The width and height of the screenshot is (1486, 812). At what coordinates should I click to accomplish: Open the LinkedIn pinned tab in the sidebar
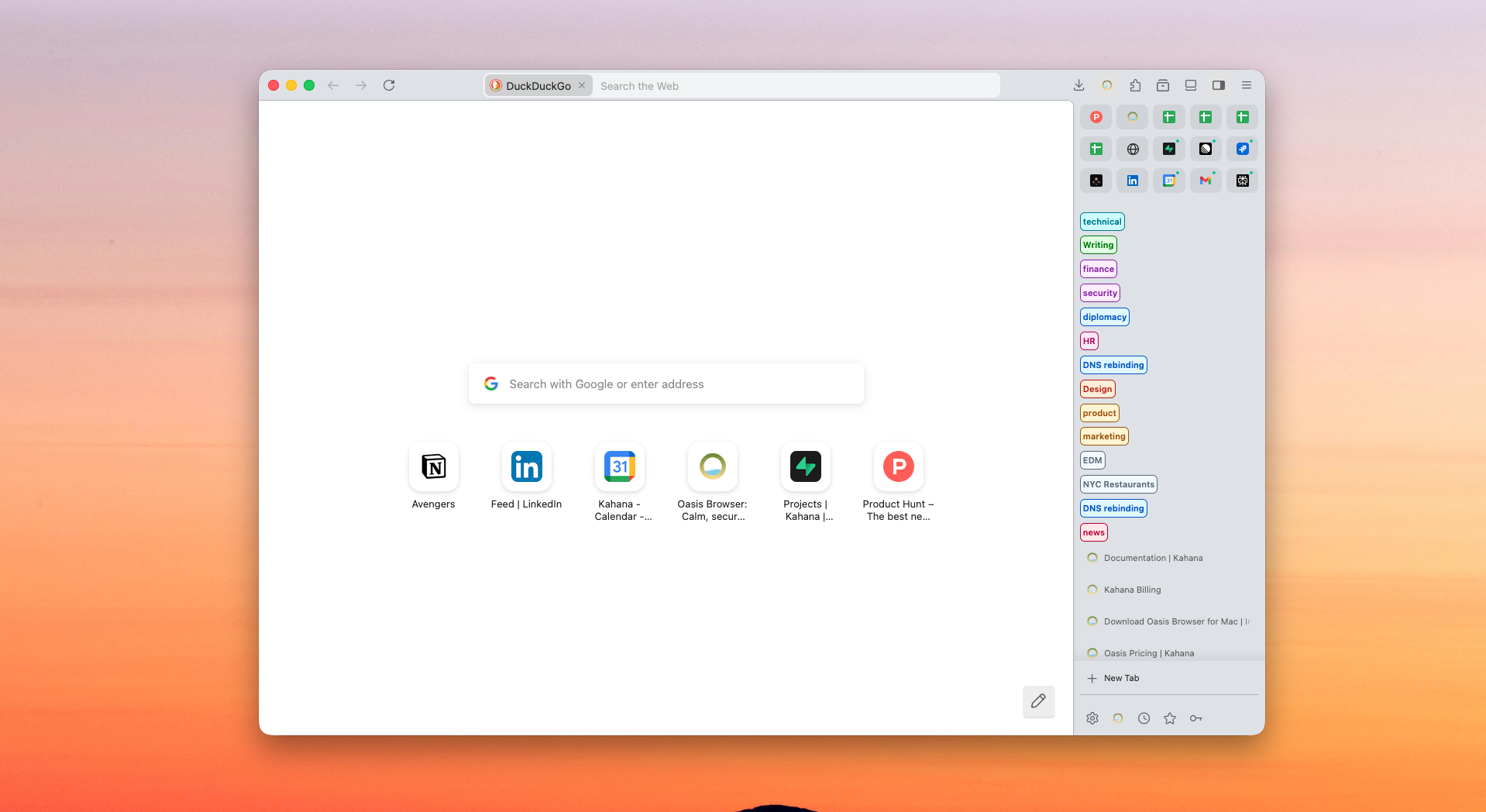(1133, 181)
